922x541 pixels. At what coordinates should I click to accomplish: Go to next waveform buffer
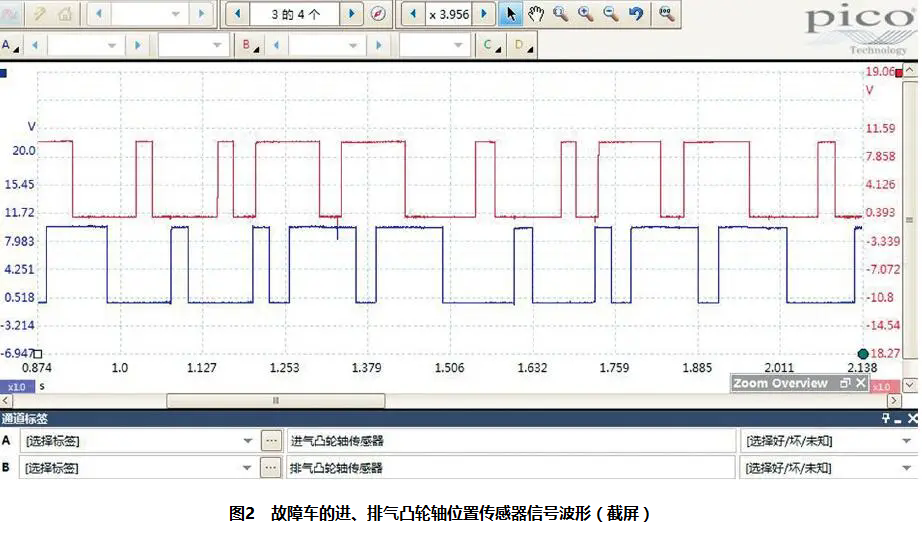352,14
